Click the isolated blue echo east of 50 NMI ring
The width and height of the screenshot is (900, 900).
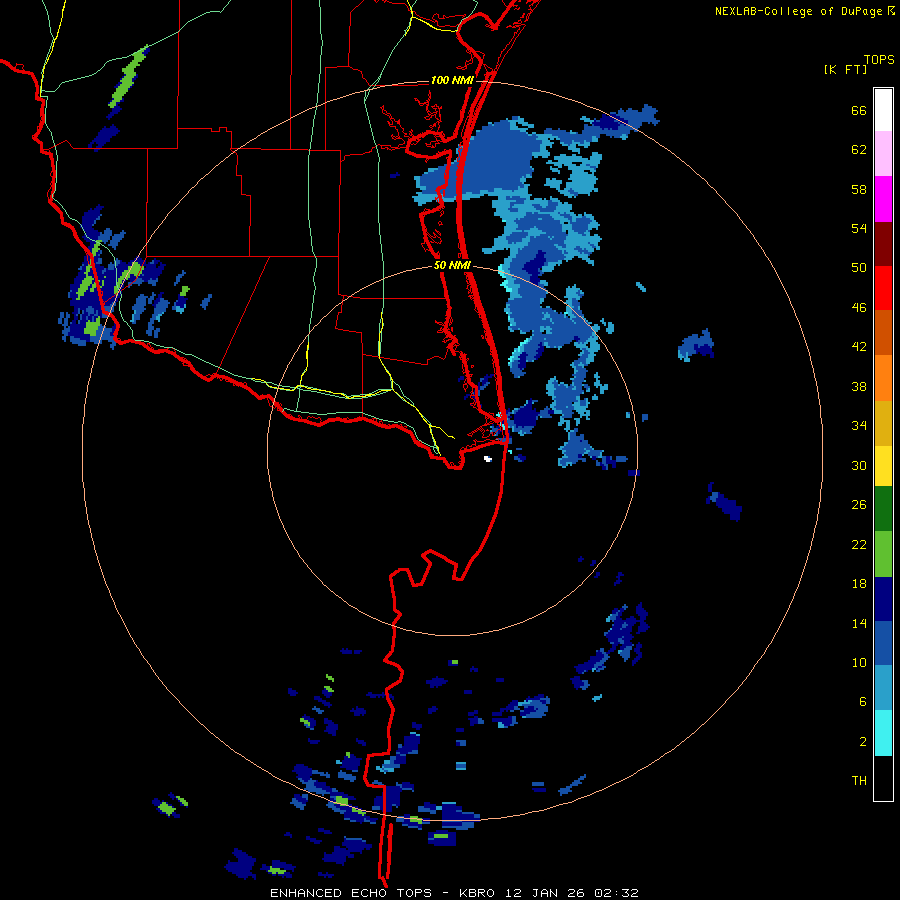pos(696,346)
